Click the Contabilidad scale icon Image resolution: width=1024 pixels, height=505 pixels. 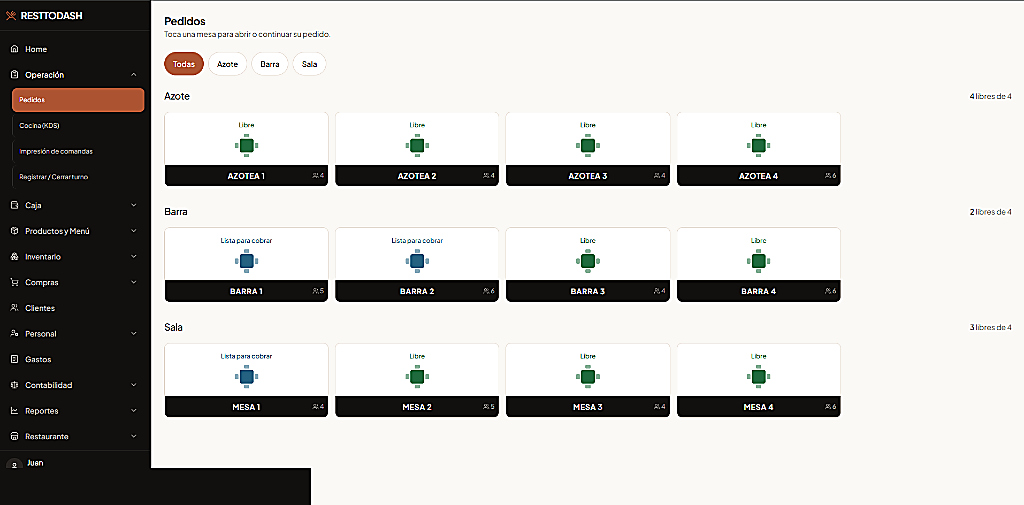14,385
